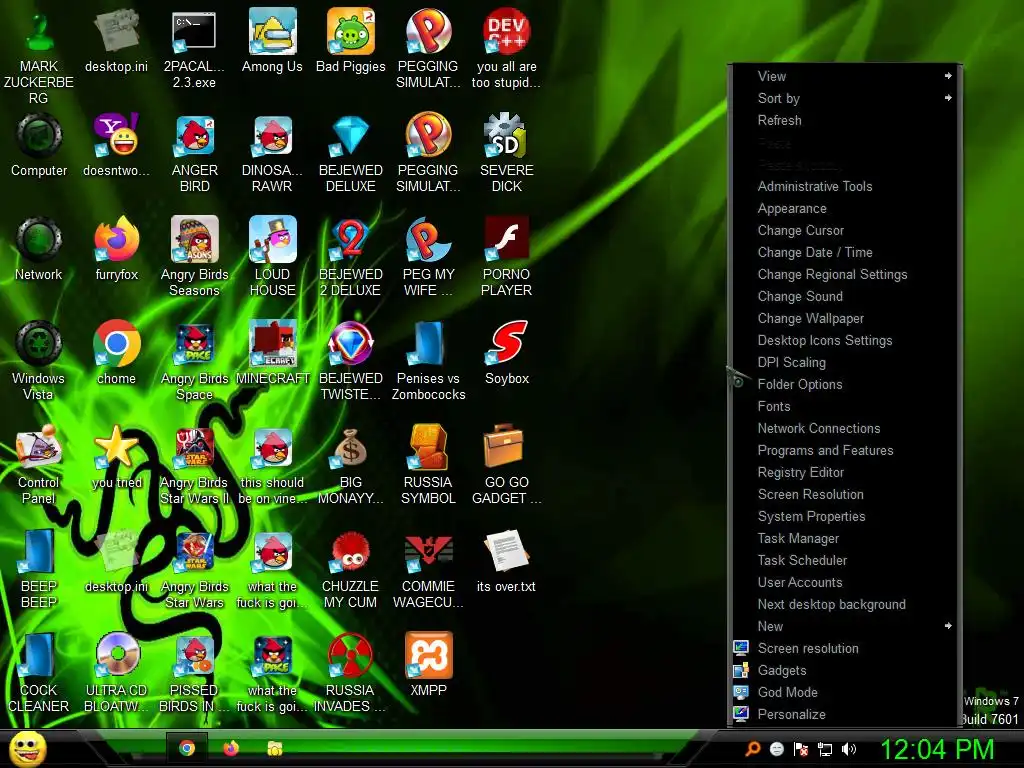Open God Mode from context menu
This screenshot has height=768, width=1024.
844,692
